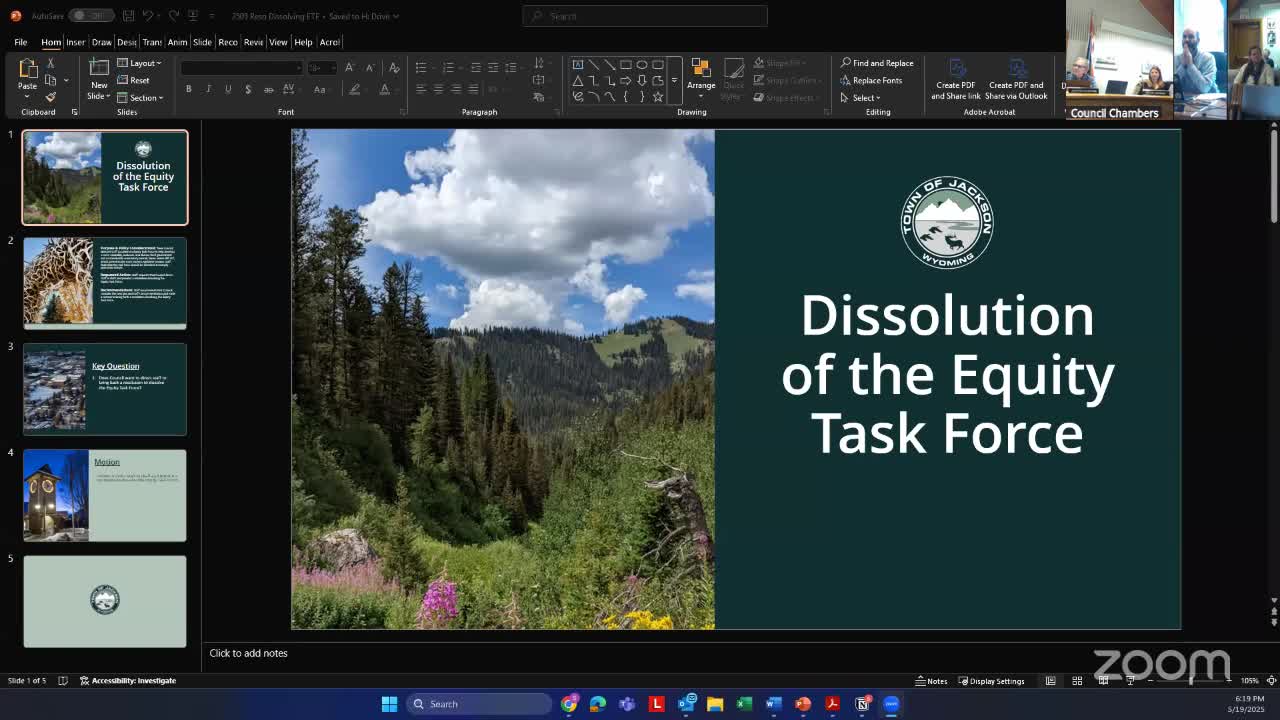Click Create PDF and Share link icon
Image resolution: width=1280 pixels, height=720 pixels.
point(956,78)
